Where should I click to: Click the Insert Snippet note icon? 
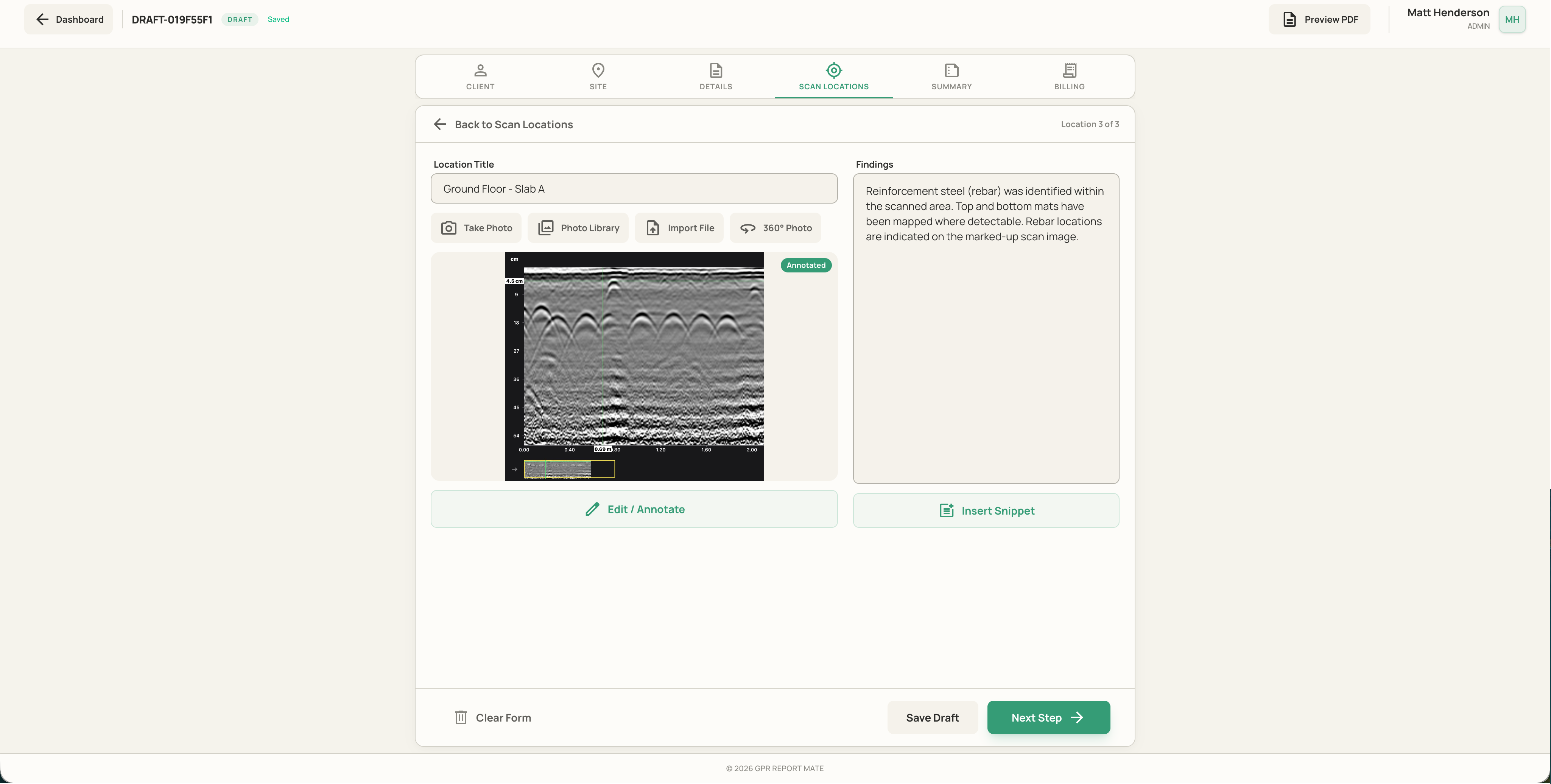pos(947,511)
